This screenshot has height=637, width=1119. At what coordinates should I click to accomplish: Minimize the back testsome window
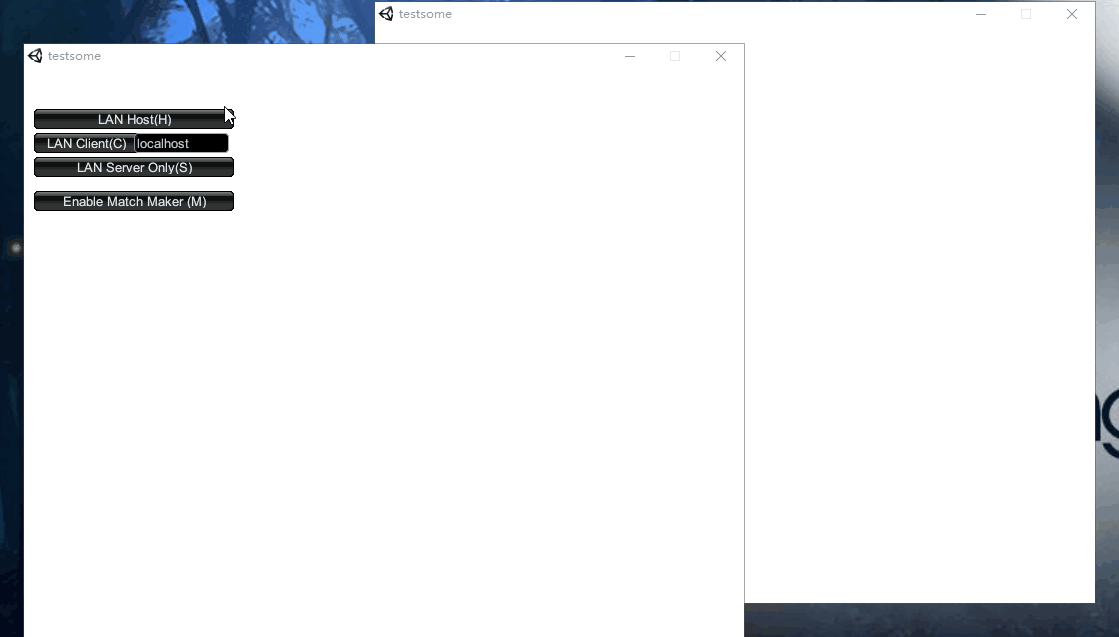(x=981, y=14)
